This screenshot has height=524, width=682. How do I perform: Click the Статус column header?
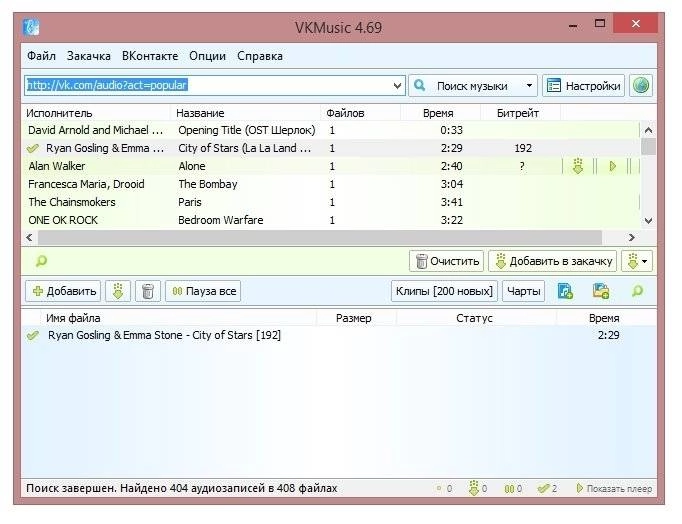click(474, 318)
